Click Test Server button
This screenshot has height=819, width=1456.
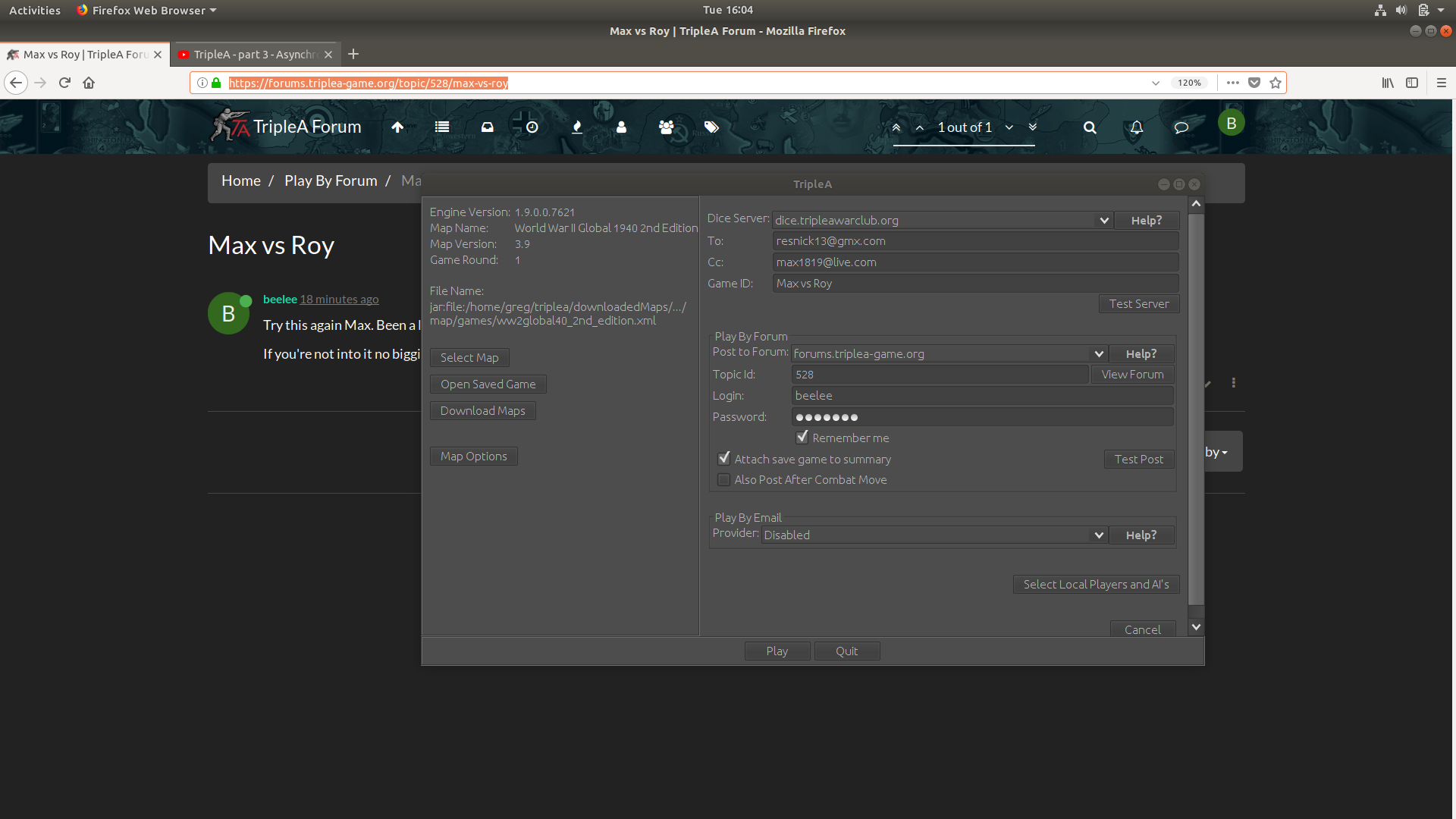1139,303
